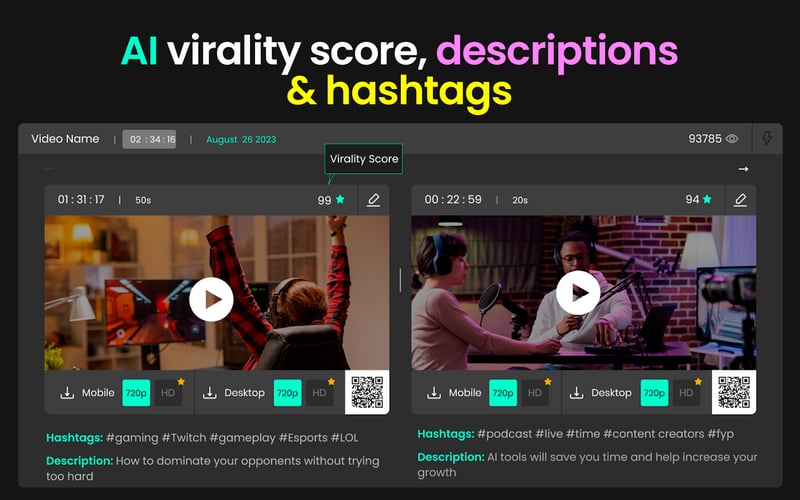Select HD for gaming clip Desktop
The image size is (800, 500).
pos(319,393)
